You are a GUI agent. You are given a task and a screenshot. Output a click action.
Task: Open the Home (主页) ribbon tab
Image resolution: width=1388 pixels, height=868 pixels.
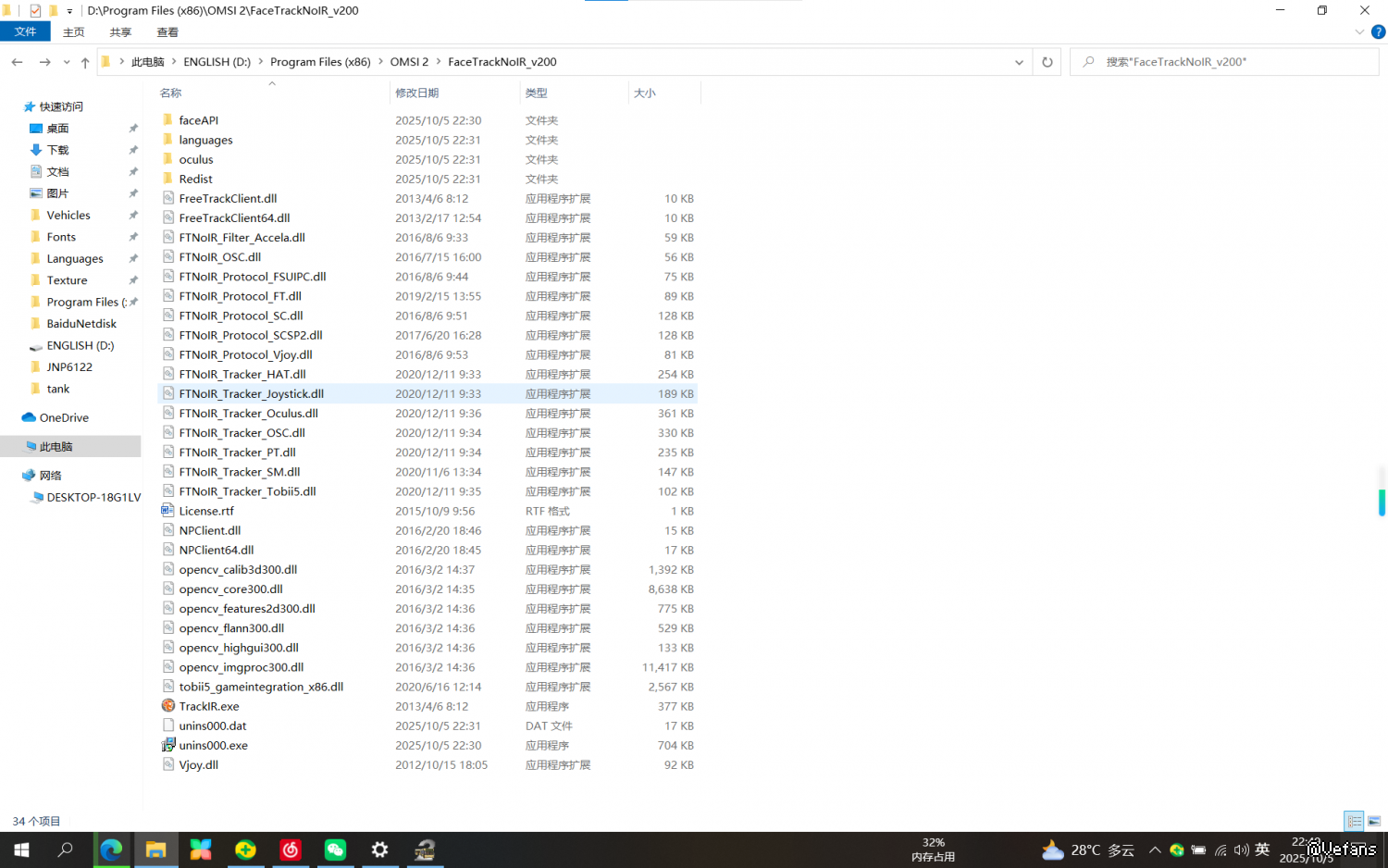point(74,32)
